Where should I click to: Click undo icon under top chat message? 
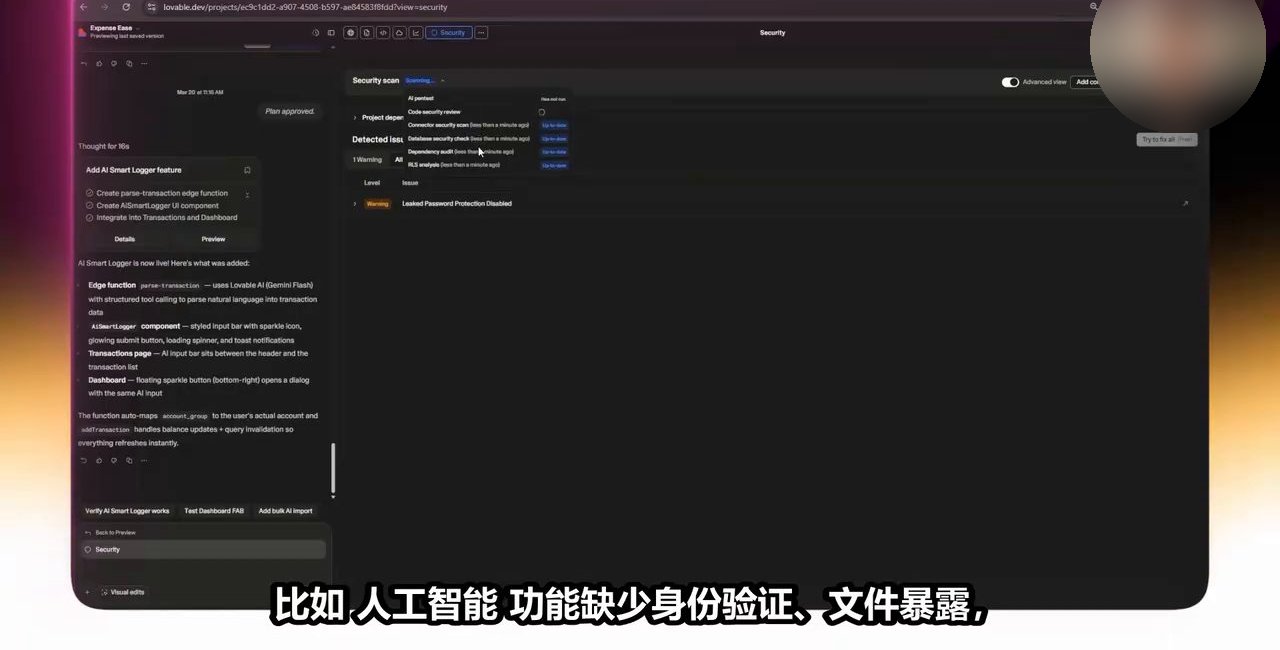(84, 63)
